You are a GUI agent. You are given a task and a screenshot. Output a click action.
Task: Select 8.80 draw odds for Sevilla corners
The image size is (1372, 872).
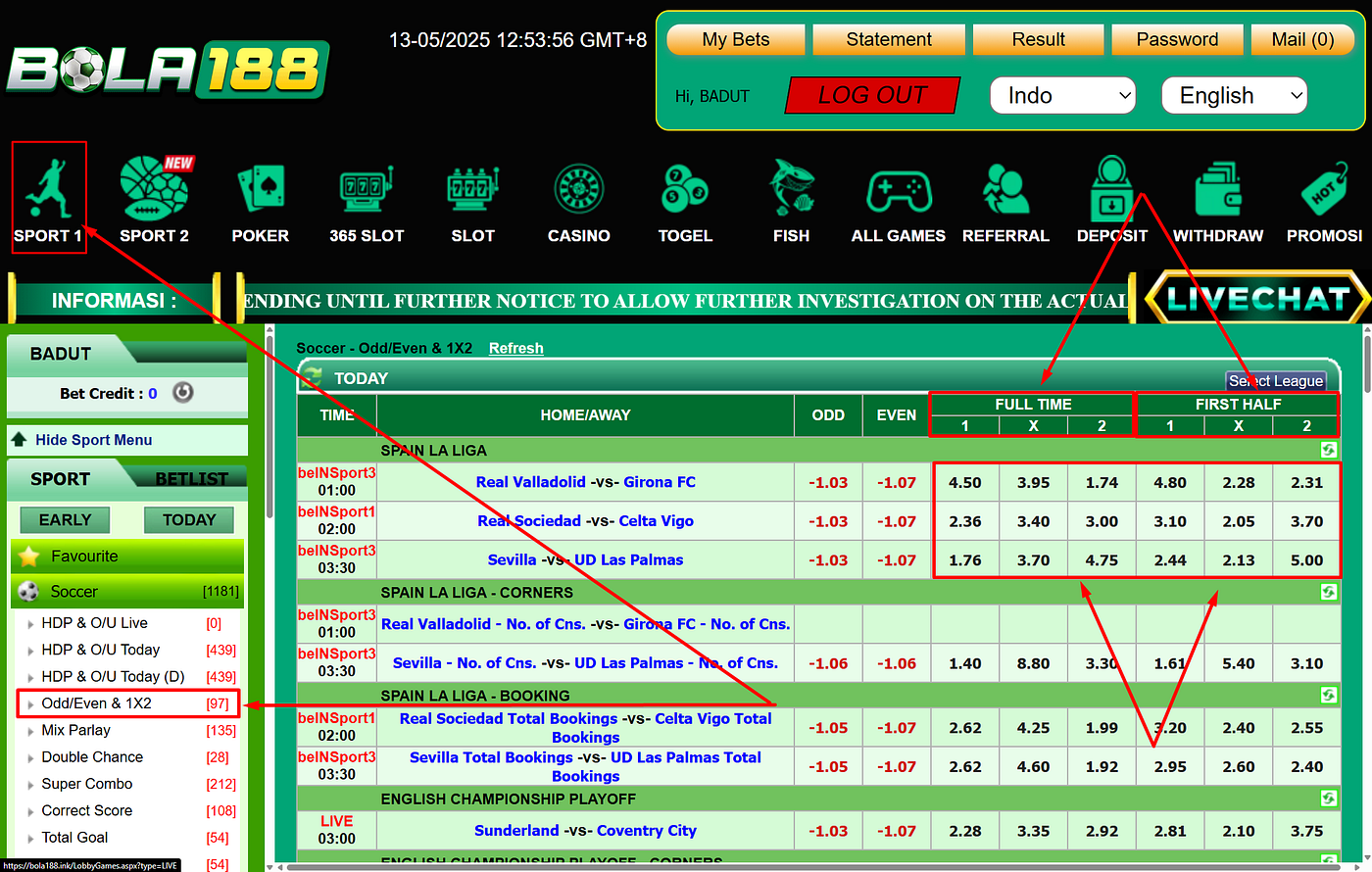pos(1033,663)
